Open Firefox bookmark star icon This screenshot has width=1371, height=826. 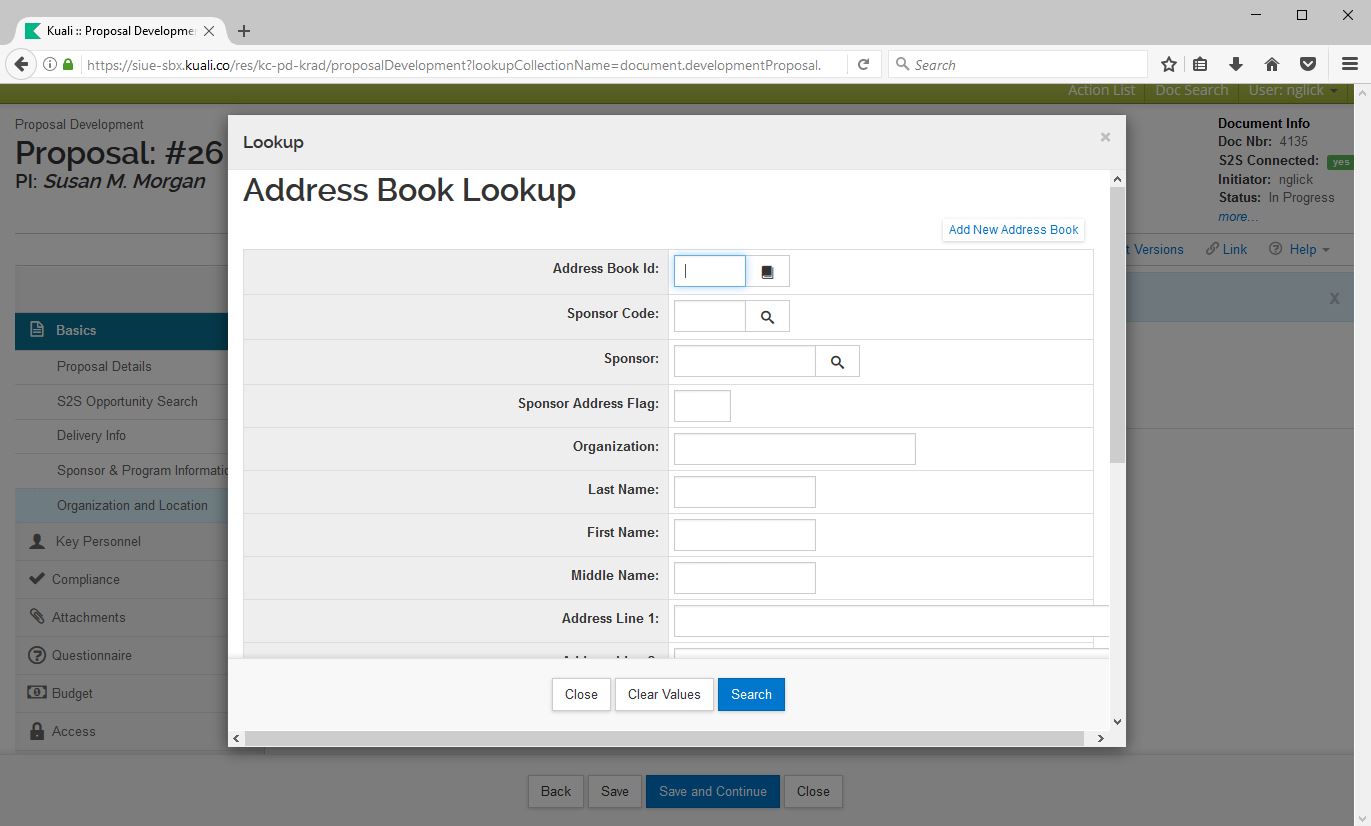tap(1168, 65)
